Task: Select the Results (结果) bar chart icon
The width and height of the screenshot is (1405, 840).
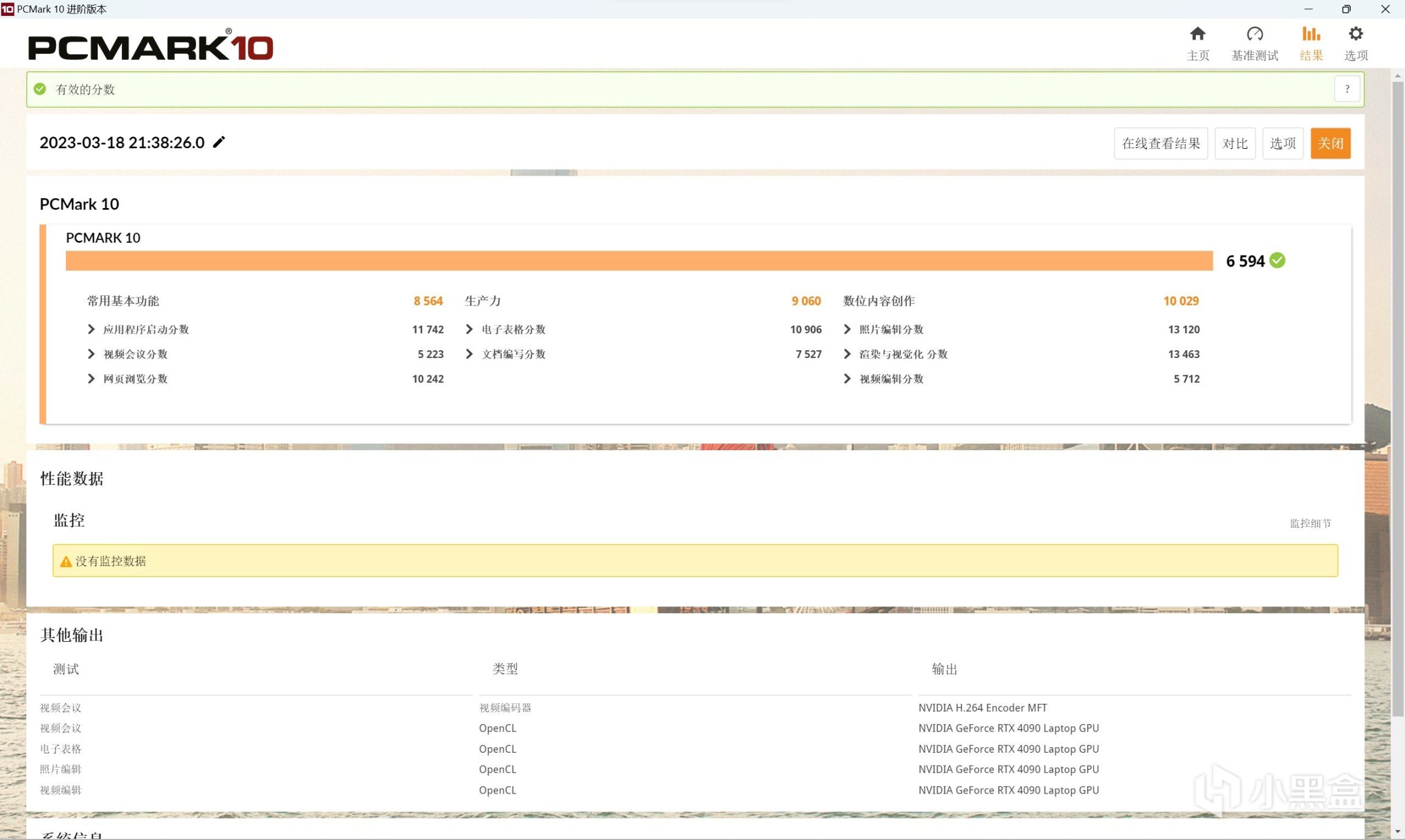Action: pos(1310,34)
